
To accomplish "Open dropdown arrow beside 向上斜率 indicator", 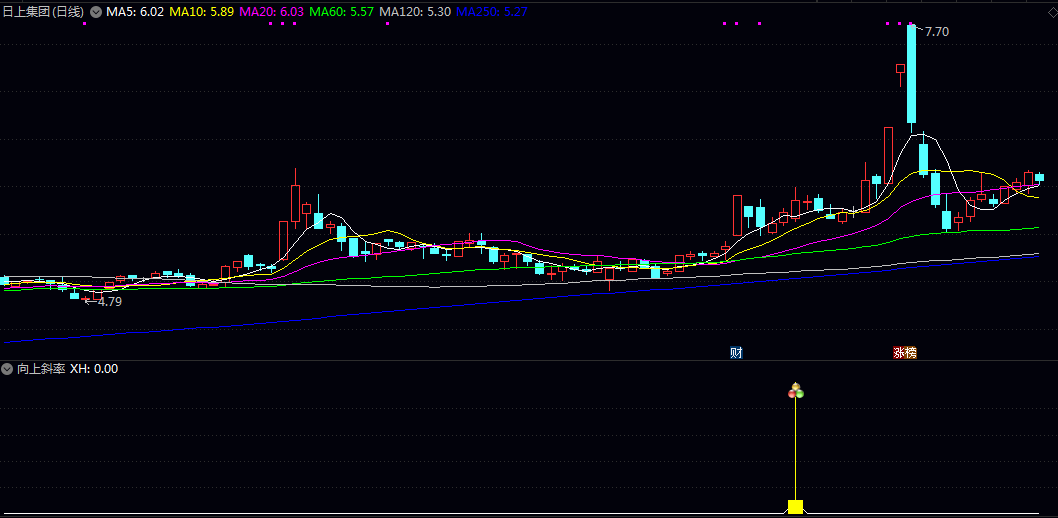I will click(x=7, y=368).
